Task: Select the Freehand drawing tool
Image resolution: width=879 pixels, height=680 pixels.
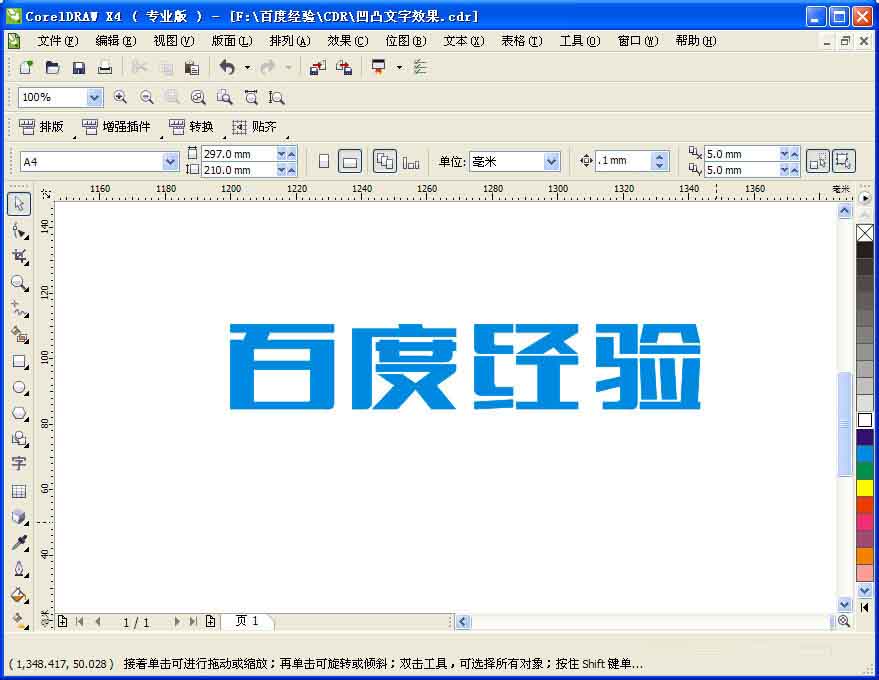Action: [x=19, y=309]
